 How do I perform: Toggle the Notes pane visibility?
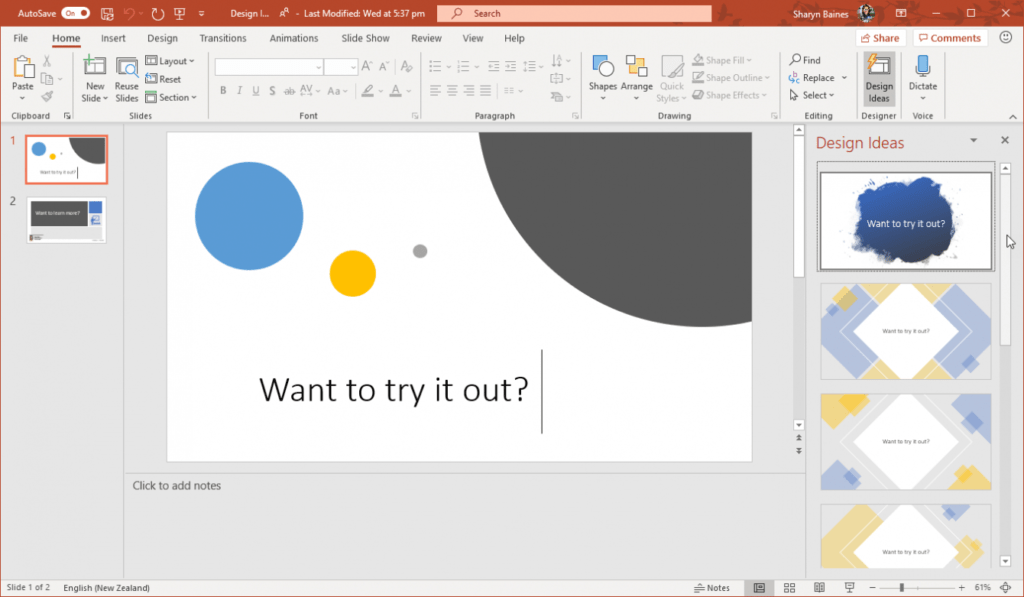712,587
